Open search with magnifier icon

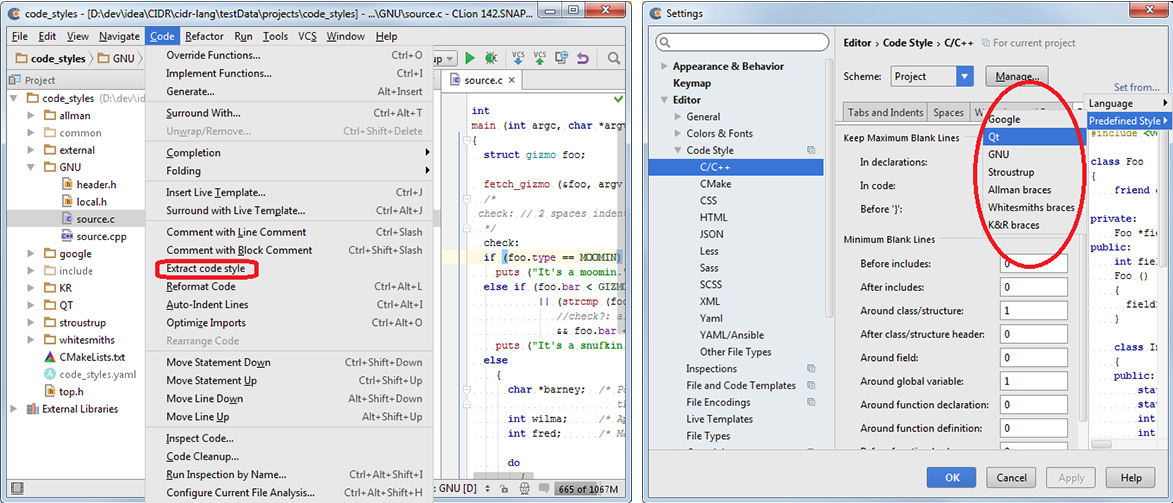[x=613, y=58]
